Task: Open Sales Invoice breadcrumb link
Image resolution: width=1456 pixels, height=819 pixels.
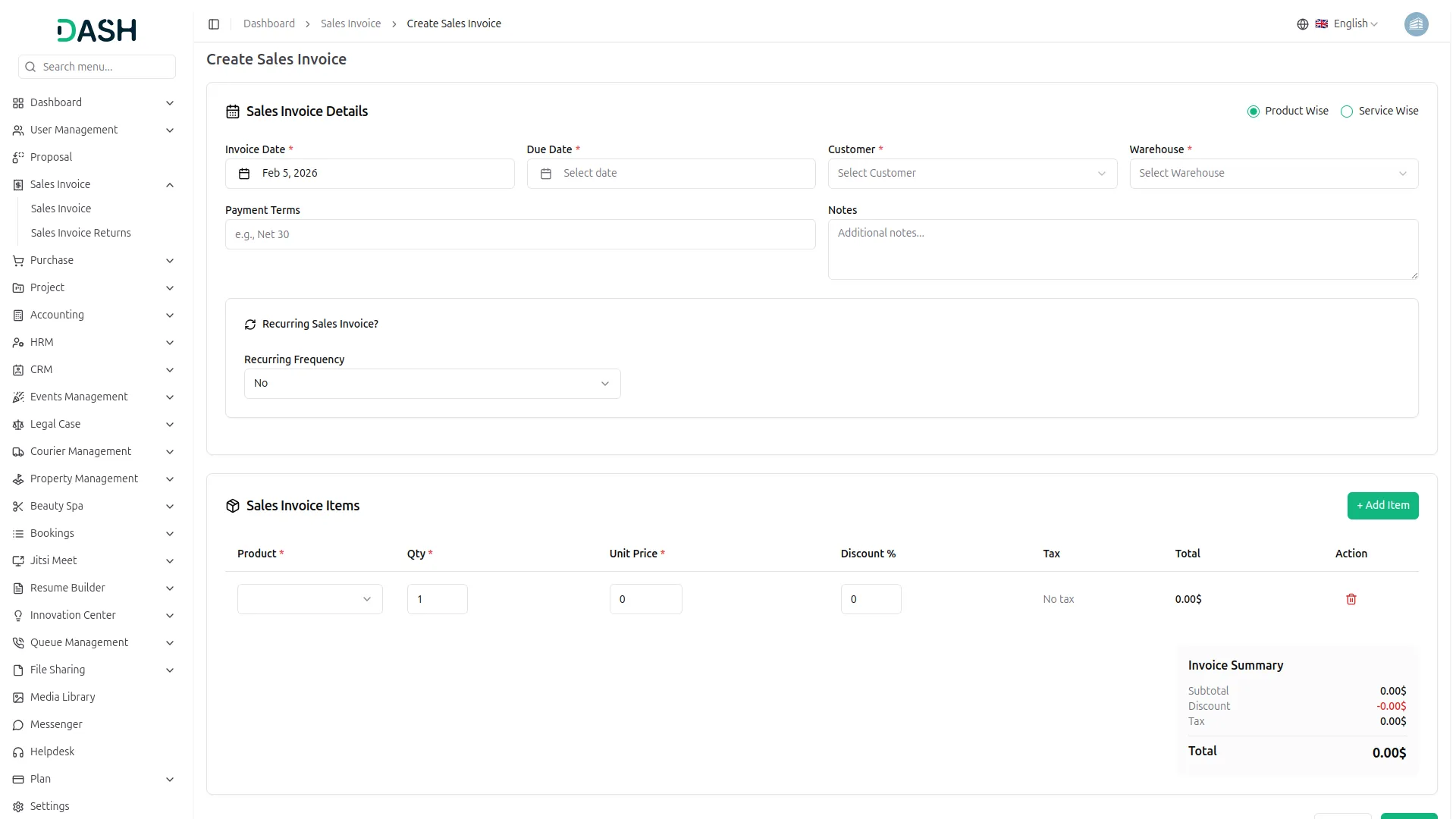Action: [350, 24]
